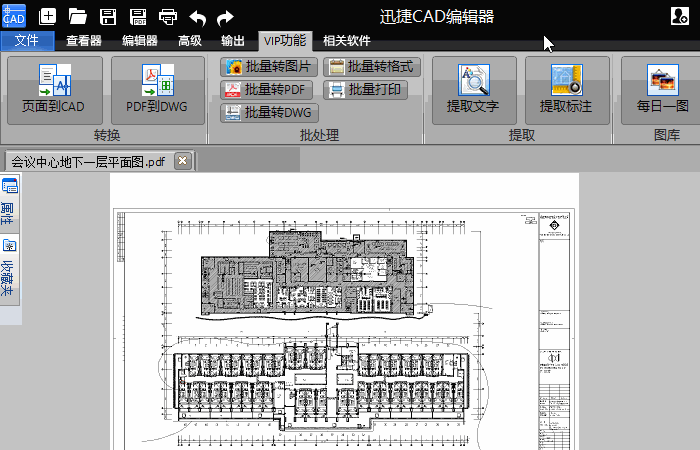This screenshot has height=450, width=700.
Task: Open the 相关软件 tab
Action: point(347,41)
